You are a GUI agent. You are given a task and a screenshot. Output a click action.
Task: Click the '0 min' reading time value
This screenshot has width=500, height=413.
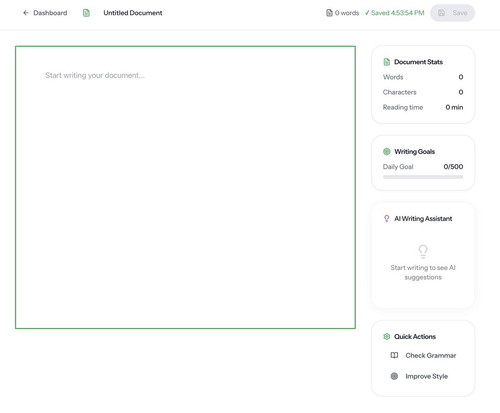pos(454,107)
